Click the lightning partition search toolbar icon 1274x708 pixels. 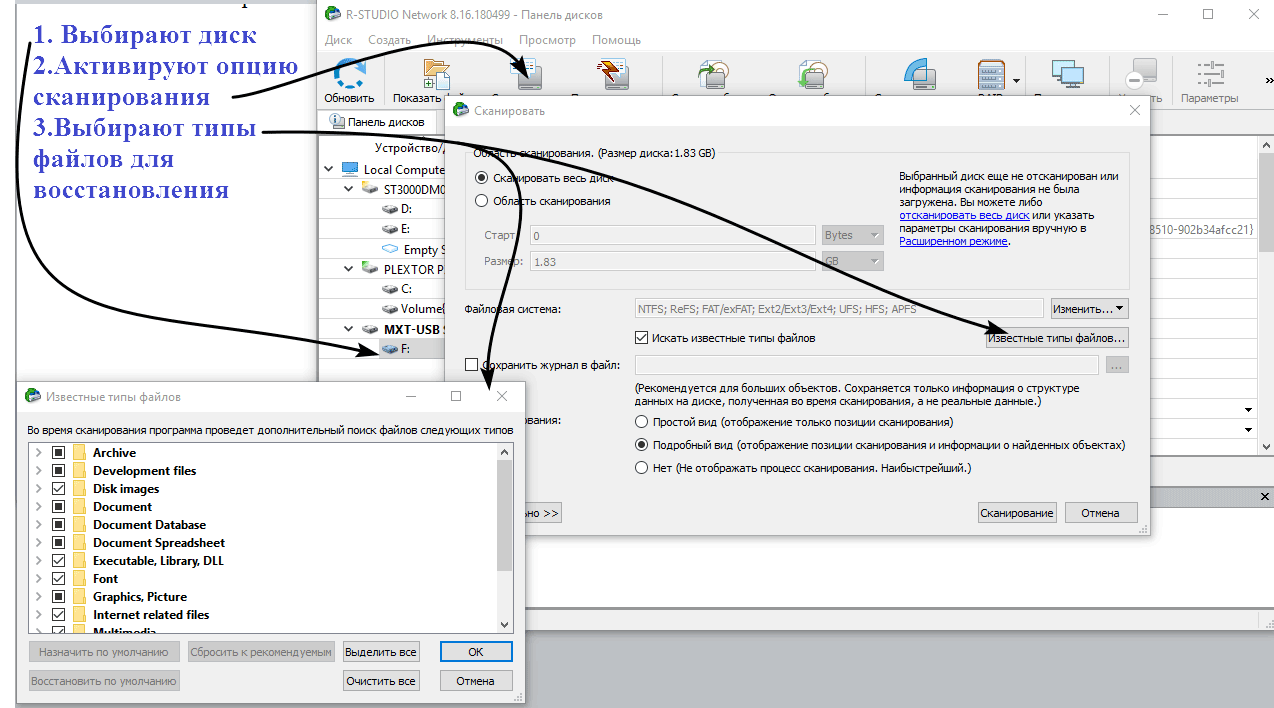[x=611, y=74]
